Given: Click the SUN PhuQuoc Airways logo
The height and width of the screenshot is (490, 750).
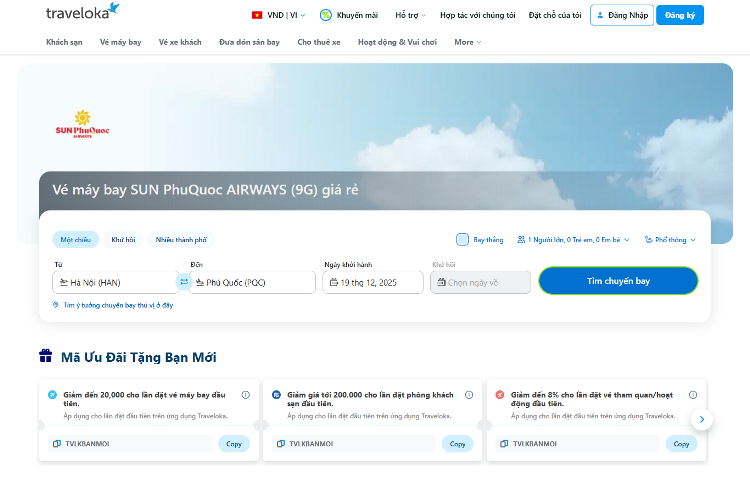Looking at the screenshot, I should pos(82,124).
